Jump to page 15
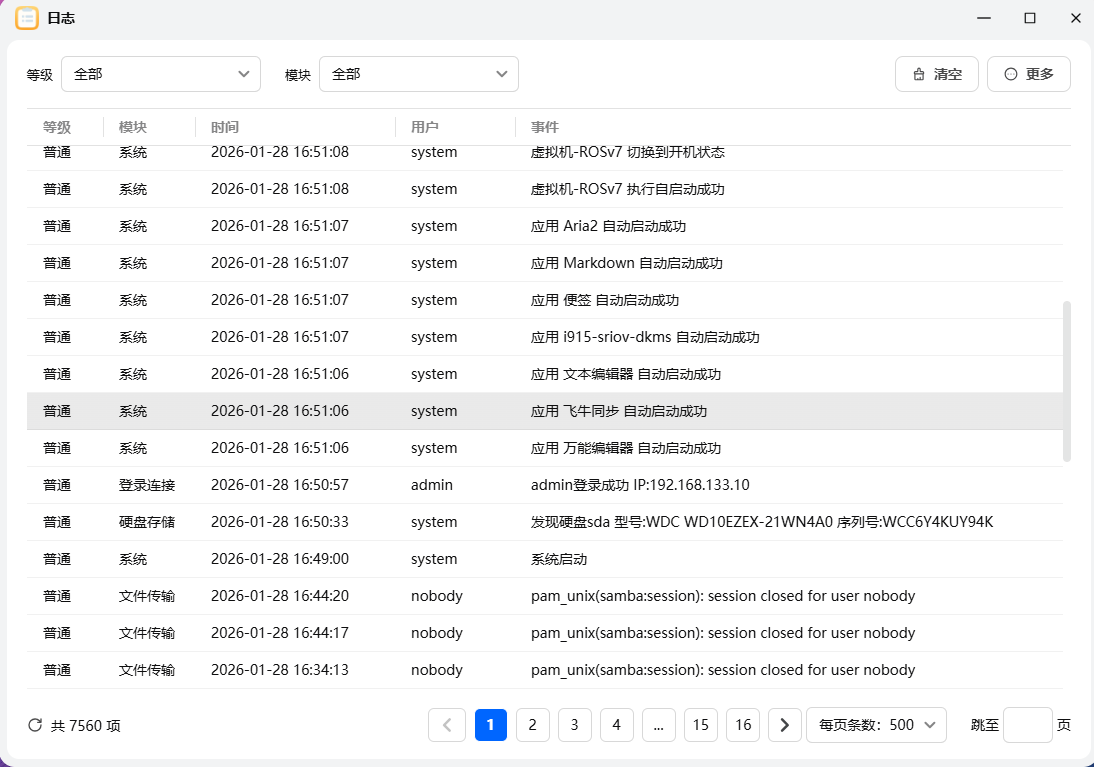Image resolution: width=1094 pixels, height=767 pixels. tap(701, 725)
